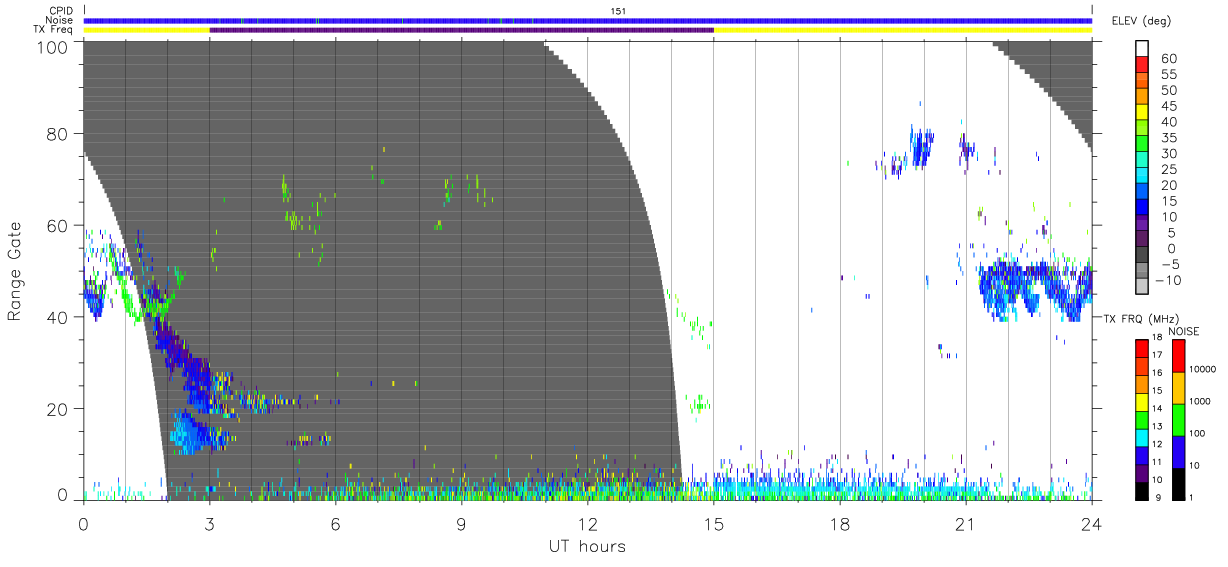This screenshot has width=1228, height=567.
Task: Click the TX Freq row label
Action: pos(53,30)
